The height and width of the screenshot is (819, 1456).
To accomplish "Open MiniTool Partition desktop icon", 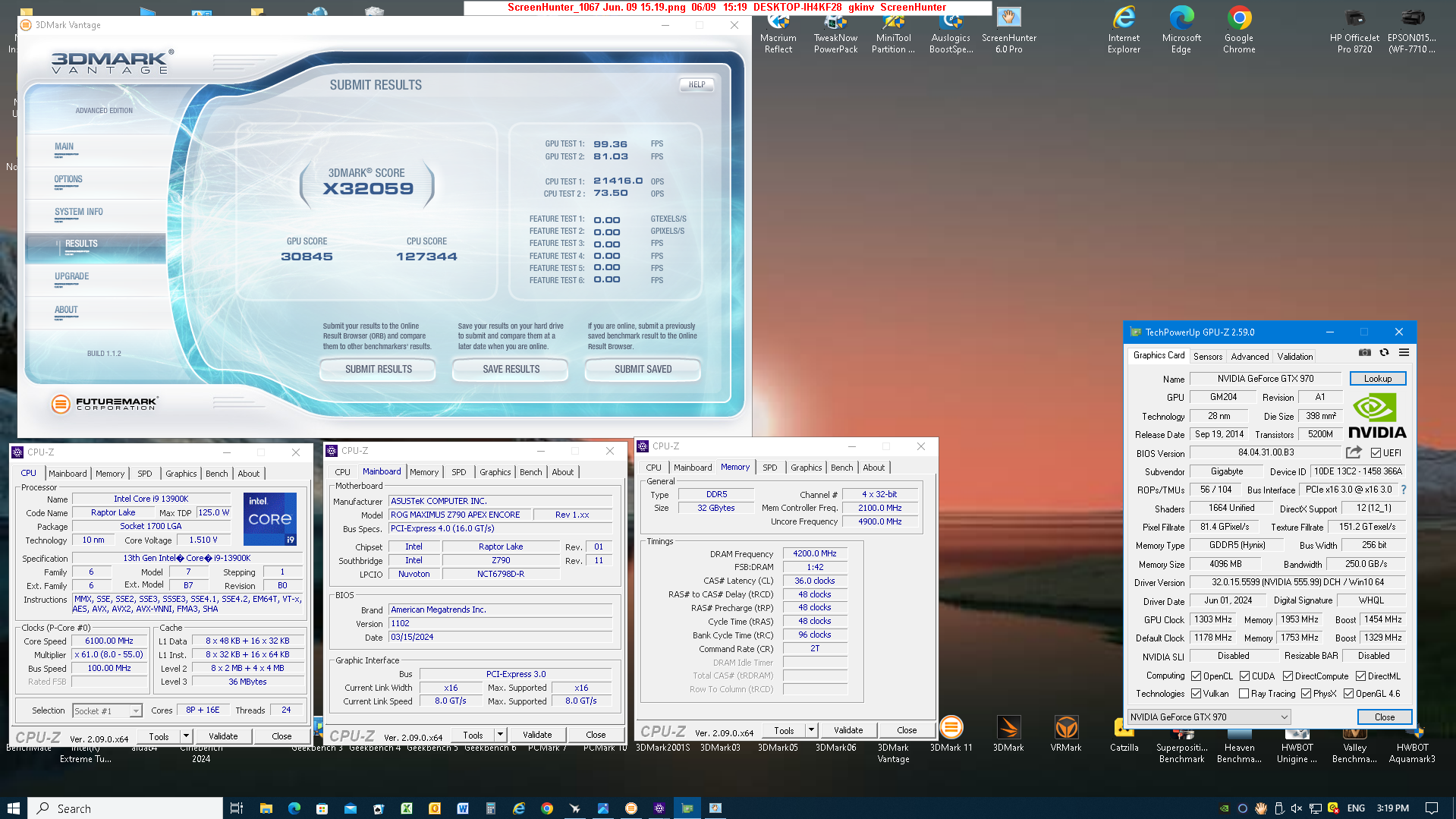I will pos(893,32).
